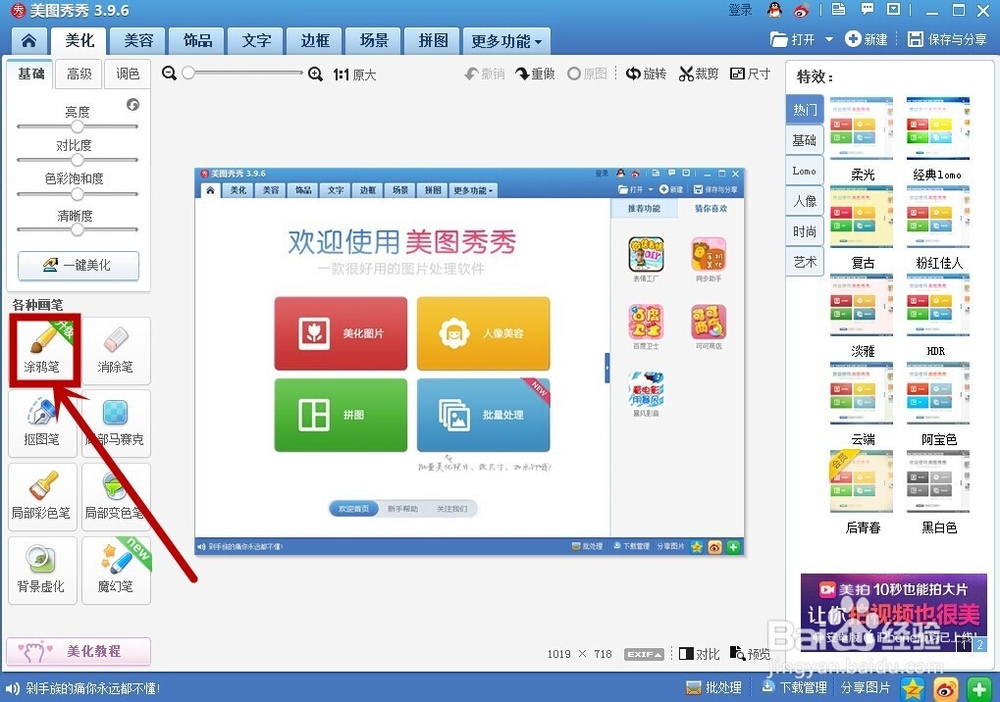
Task: Click the Weibo login icon in title bar
Action: (x=801, y=10)
